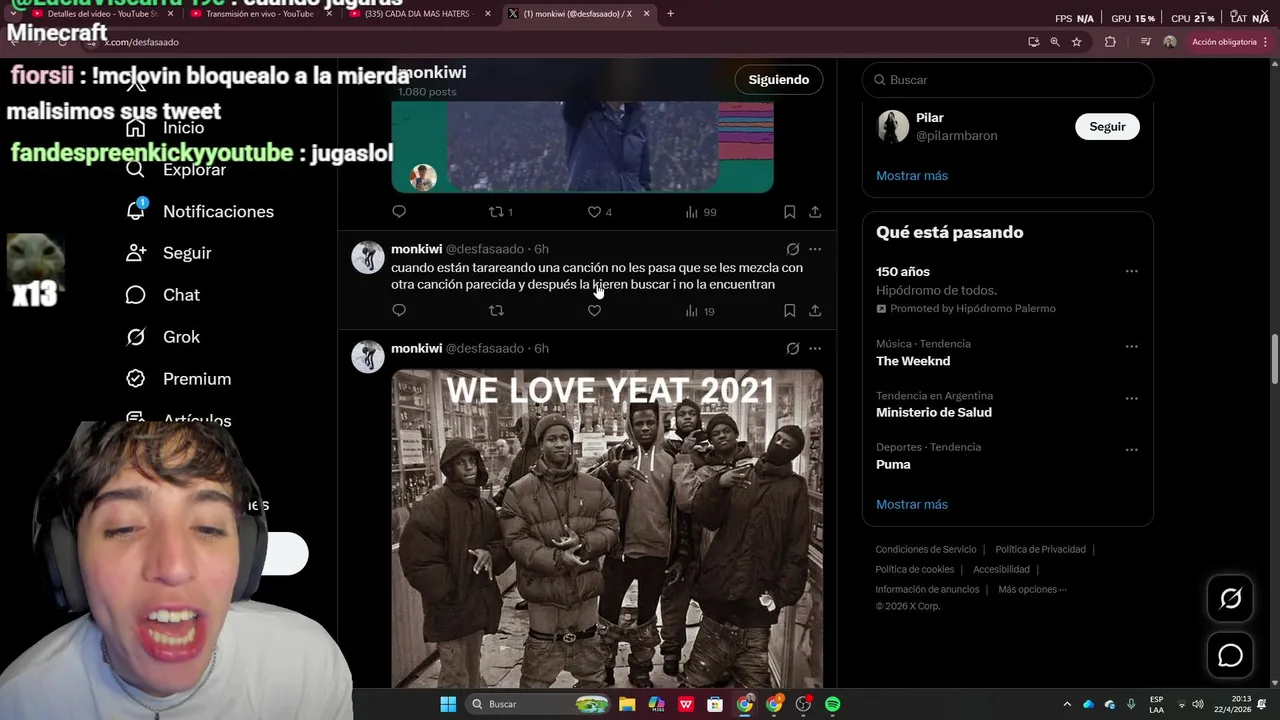Click monkiwi avatar on 'tarareando' tweet
This screenshot has width=1280, height=720.
tap(368, 257)
